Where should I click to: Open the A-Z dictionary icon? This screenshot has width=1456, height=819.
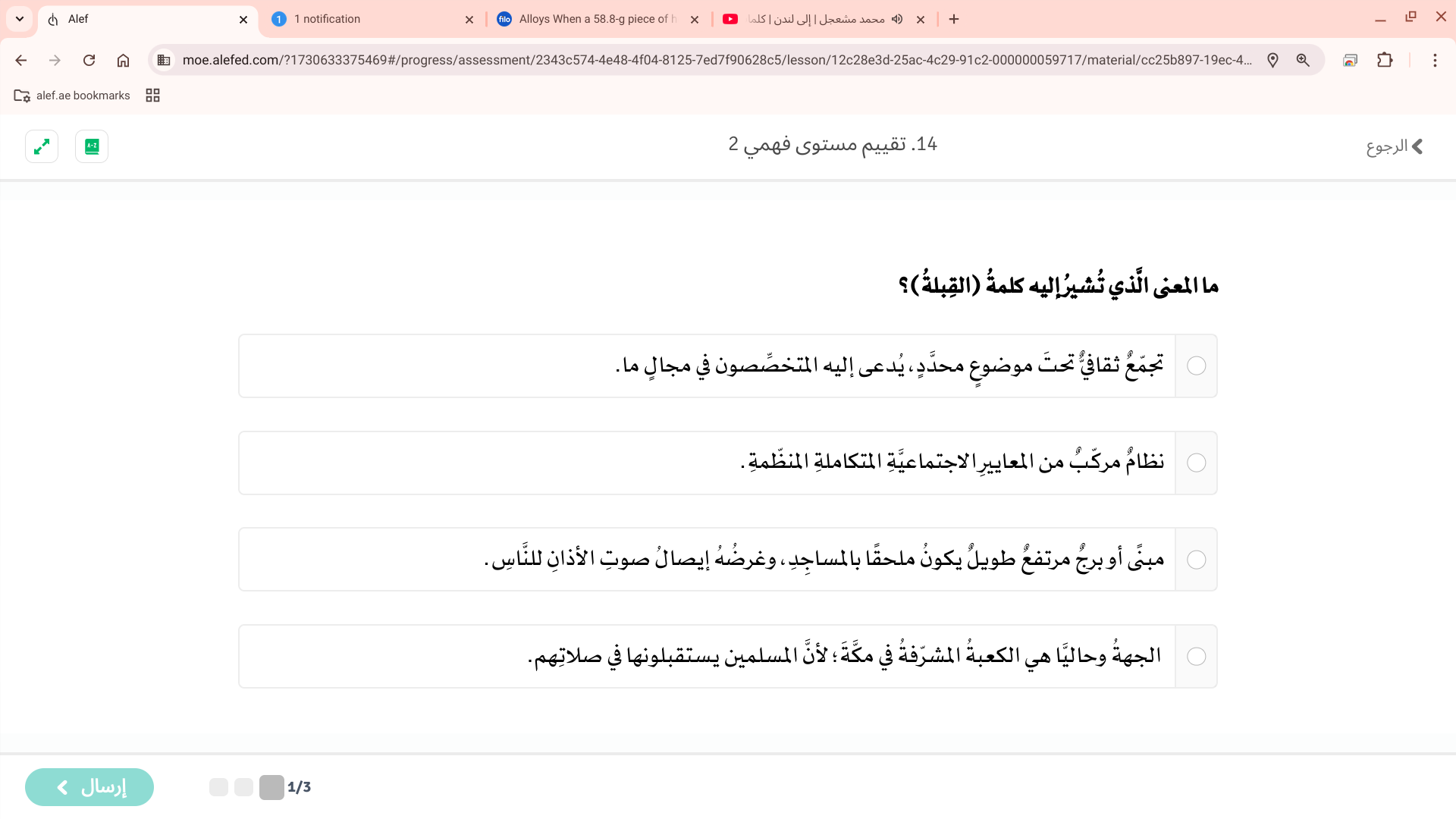point(92,146)
